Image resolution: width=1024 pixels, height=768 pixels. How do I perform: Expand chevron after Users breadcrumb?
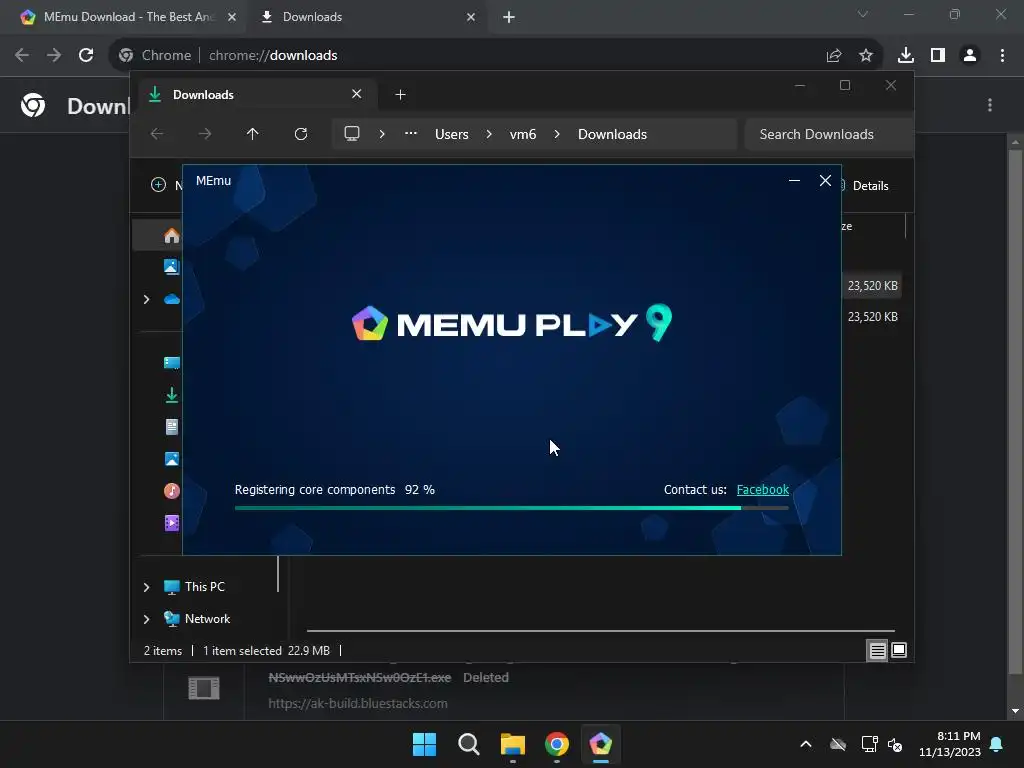coord(489,134)
